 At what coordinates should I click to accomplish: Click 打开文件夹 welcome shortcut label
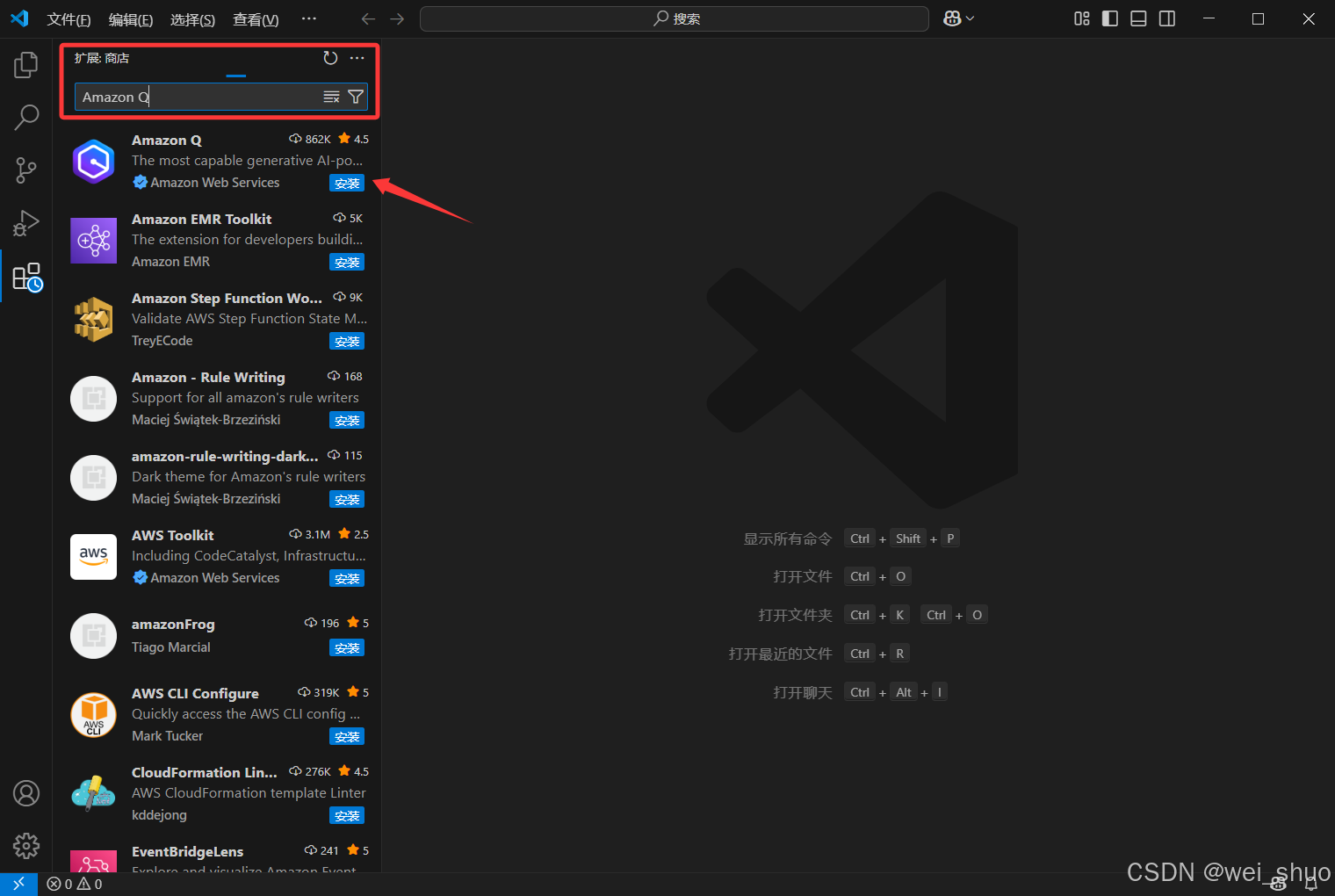pyautogui.click(x=795, y=615)
